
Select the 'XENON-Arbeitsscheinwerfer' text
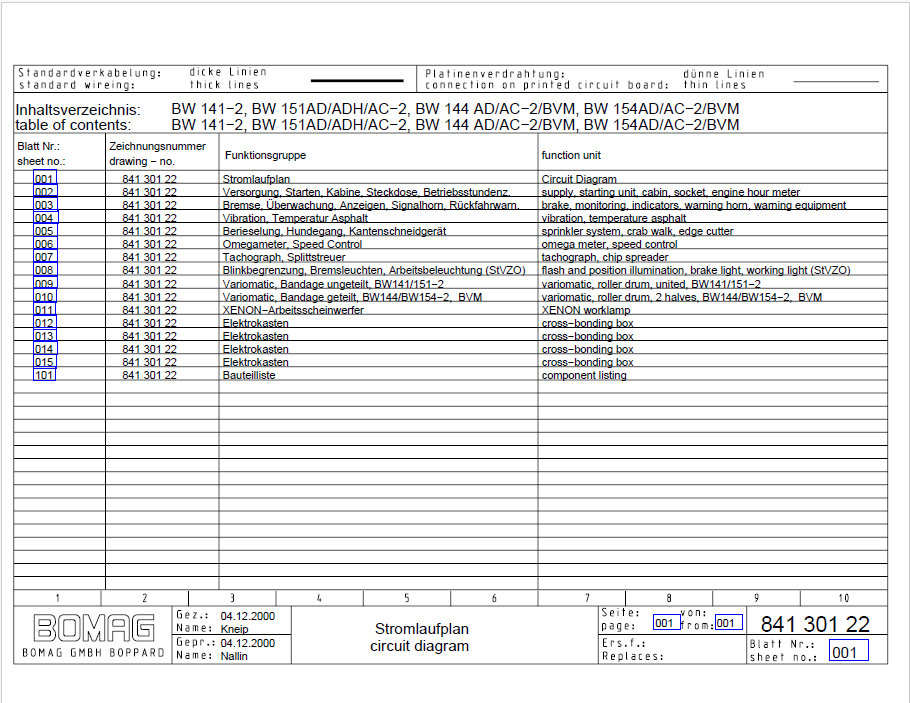point(292,310)
